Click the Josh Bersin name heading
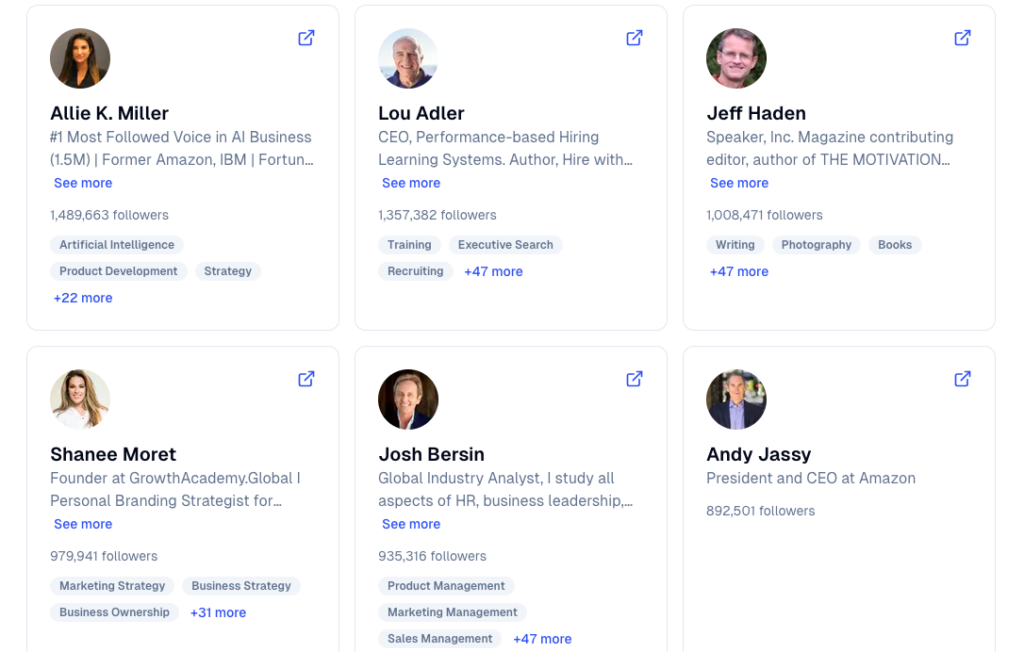This screenshot has width=1024, height=652. (431, 454)
